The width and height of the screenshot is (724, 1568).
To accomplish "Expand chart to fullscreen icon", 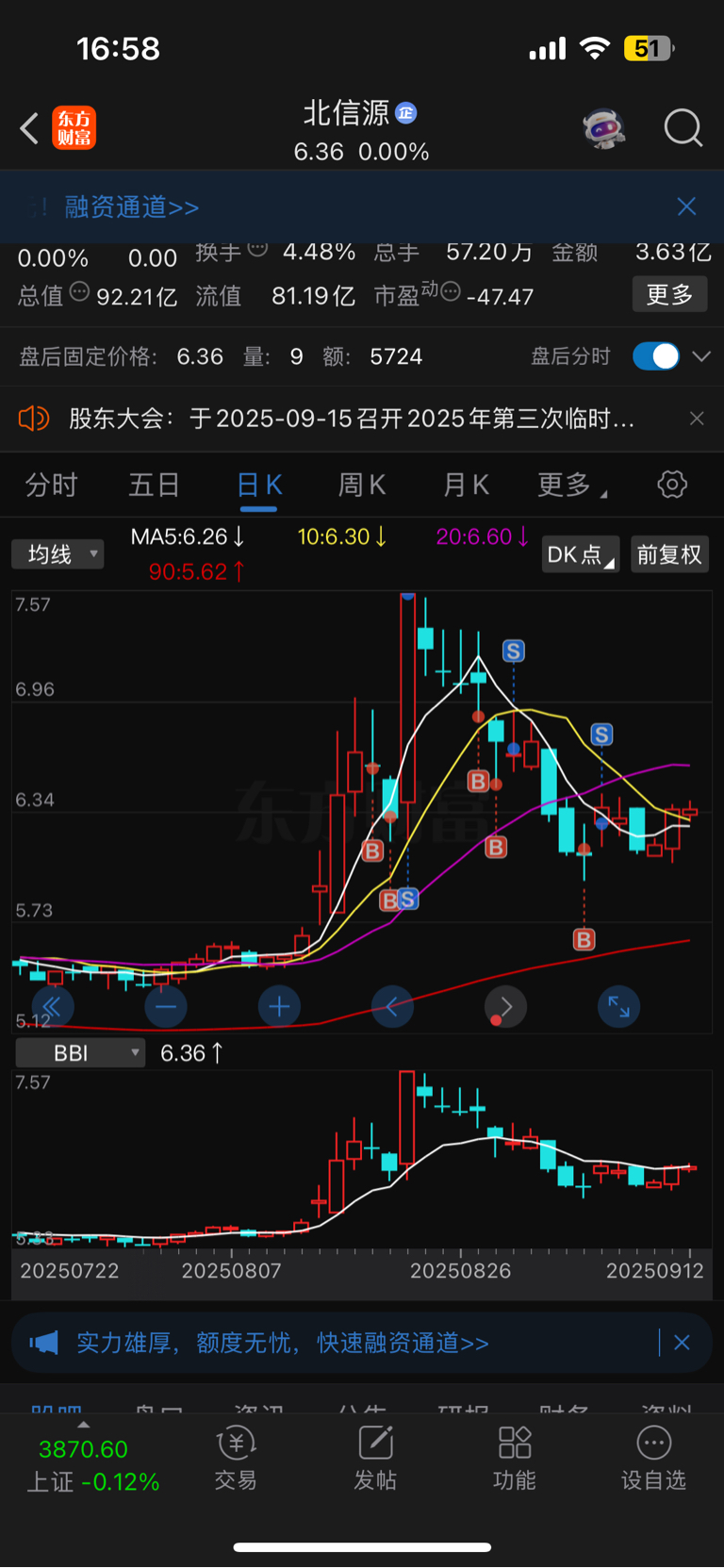I will [x=618, y=1007].
